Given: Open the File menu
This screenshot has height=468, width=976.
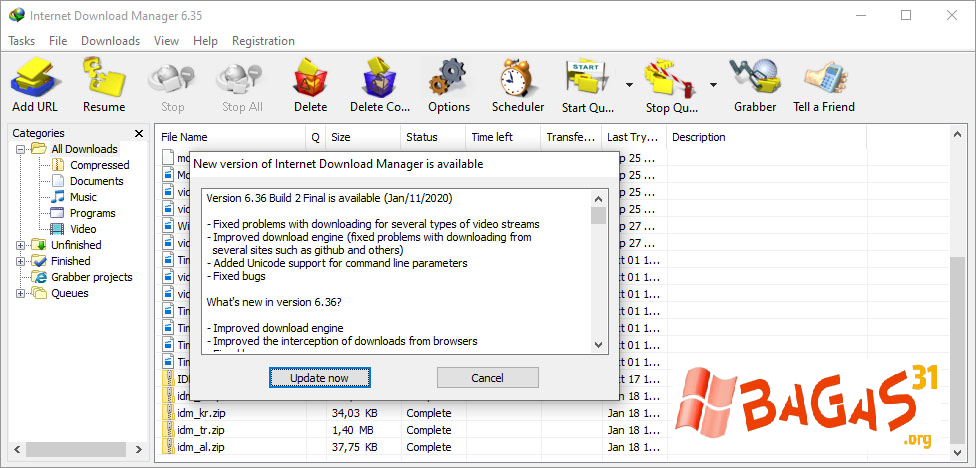Looking at the screenshot, I should [x=58, y=41].
